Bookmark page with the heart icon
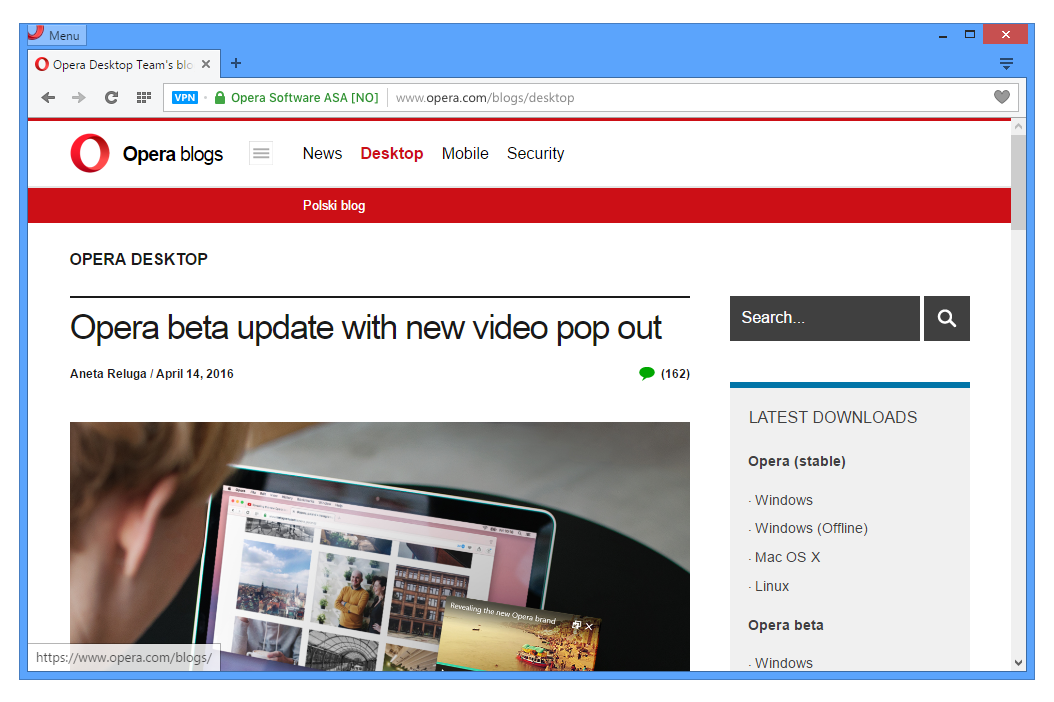The width and height of the screenshot is (1054, 702). (x=1001, y=97)
